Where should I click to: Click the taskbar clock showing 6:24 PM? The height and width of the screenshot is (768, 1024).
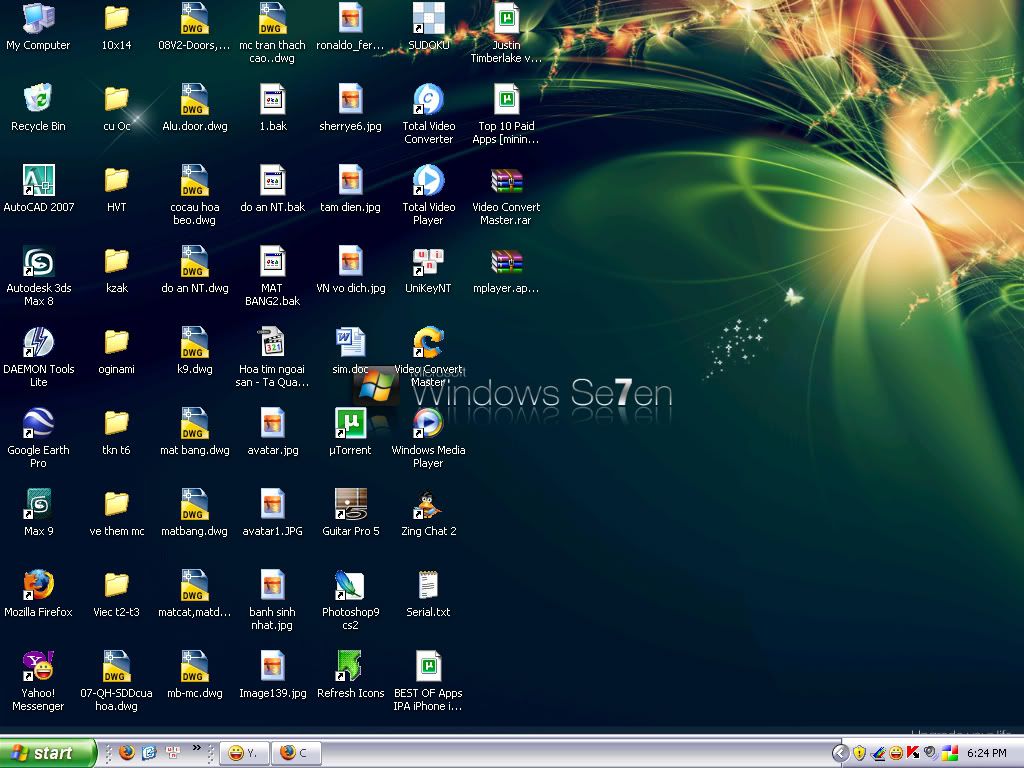(987, 753)
